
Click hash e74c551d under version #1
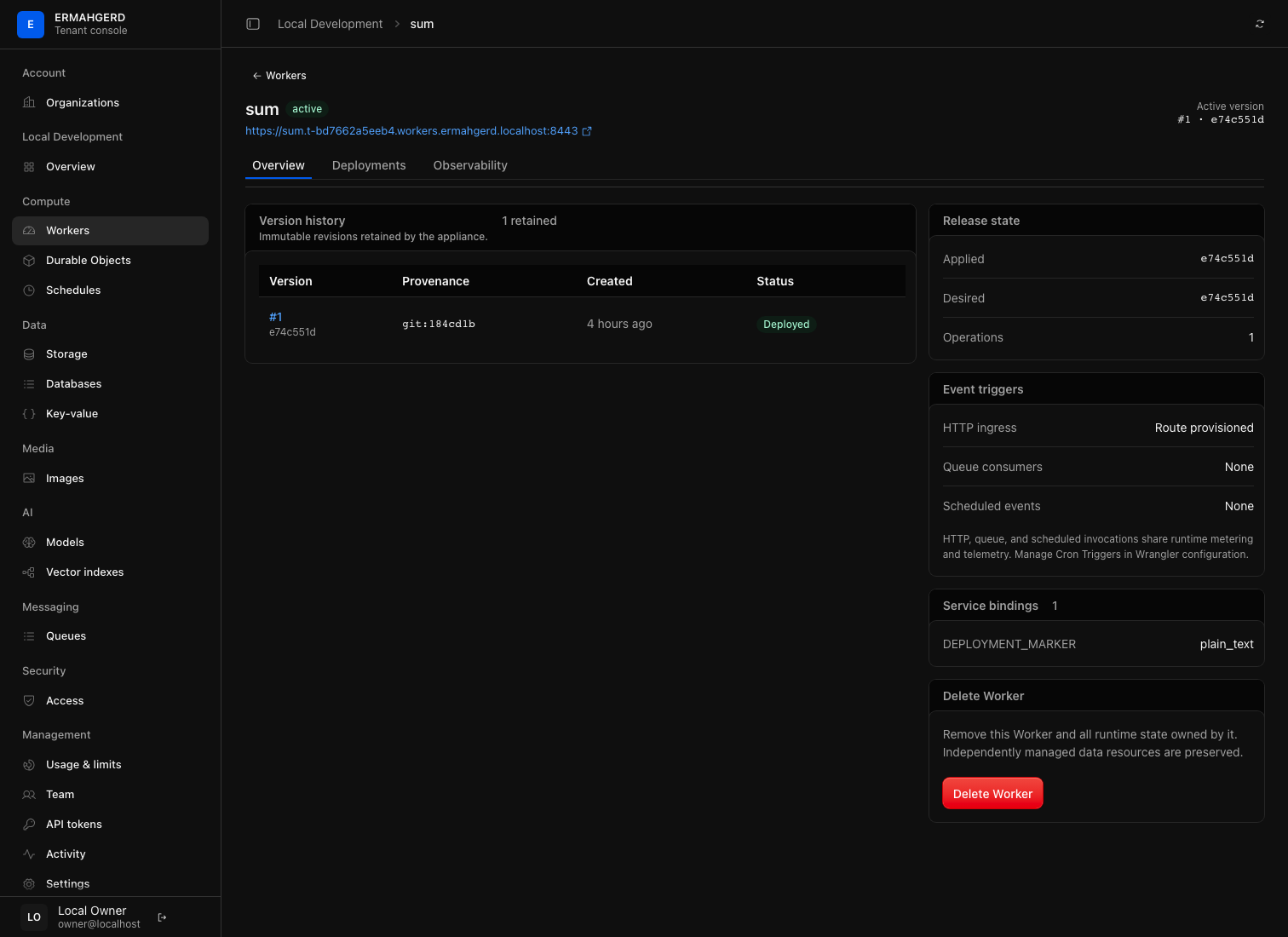pyautogui.click(x=292, y=332)
